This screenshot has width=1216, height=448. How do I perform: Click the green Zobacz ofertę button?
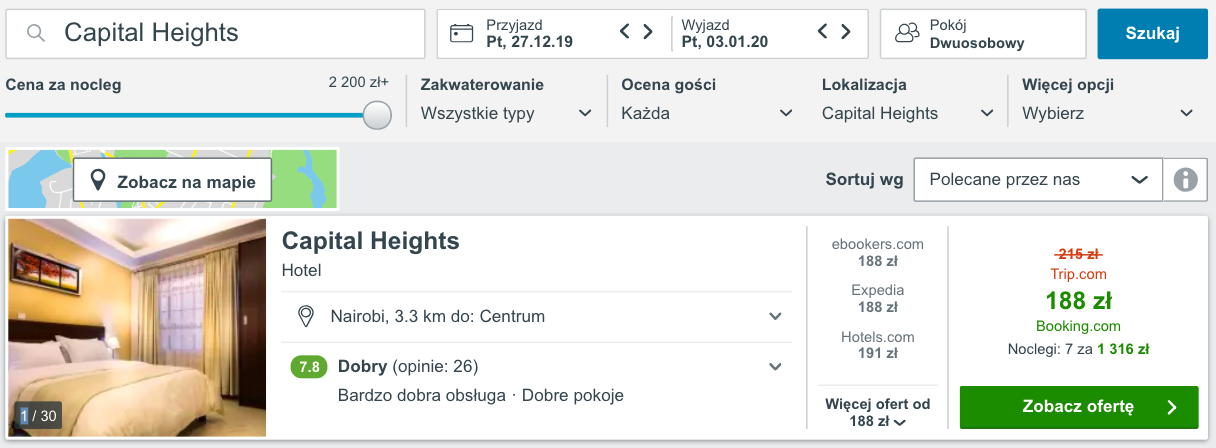pyautogui.click(x=1078, y=407)
